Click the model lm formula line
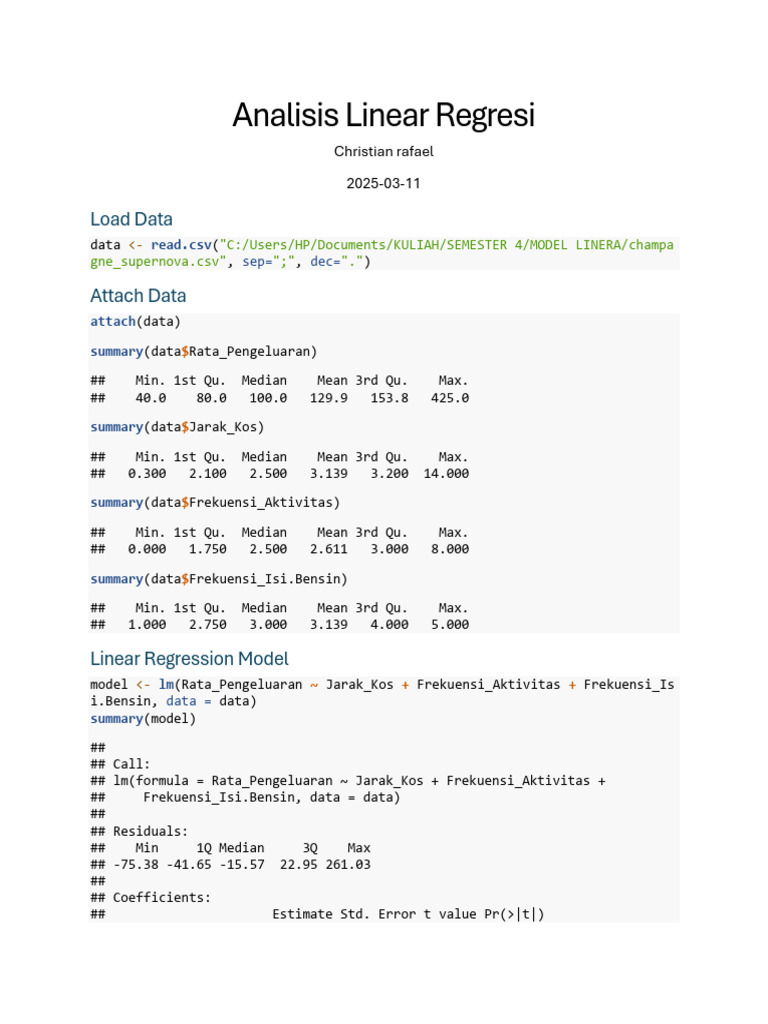The width and height of the screenshot is (768, 1024). [x=382, y=693]
